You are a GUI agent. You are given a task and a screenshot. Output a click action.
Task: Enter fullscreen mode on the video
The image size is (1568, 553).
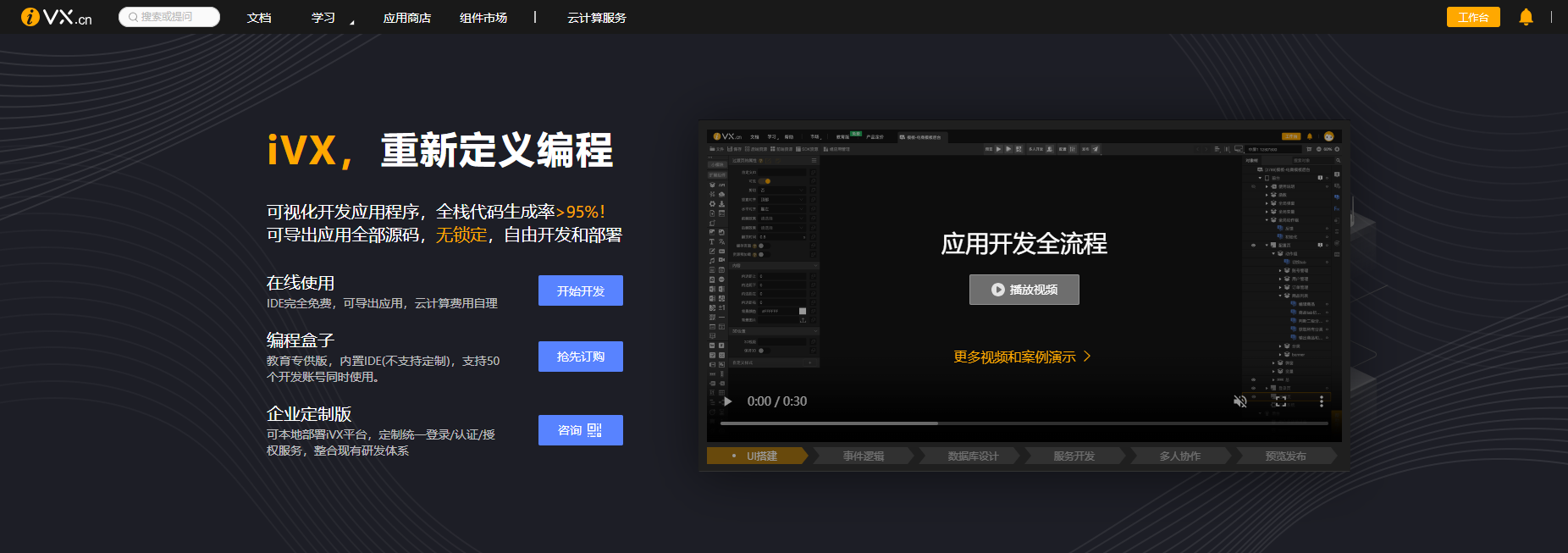(x=1280, y=401)
